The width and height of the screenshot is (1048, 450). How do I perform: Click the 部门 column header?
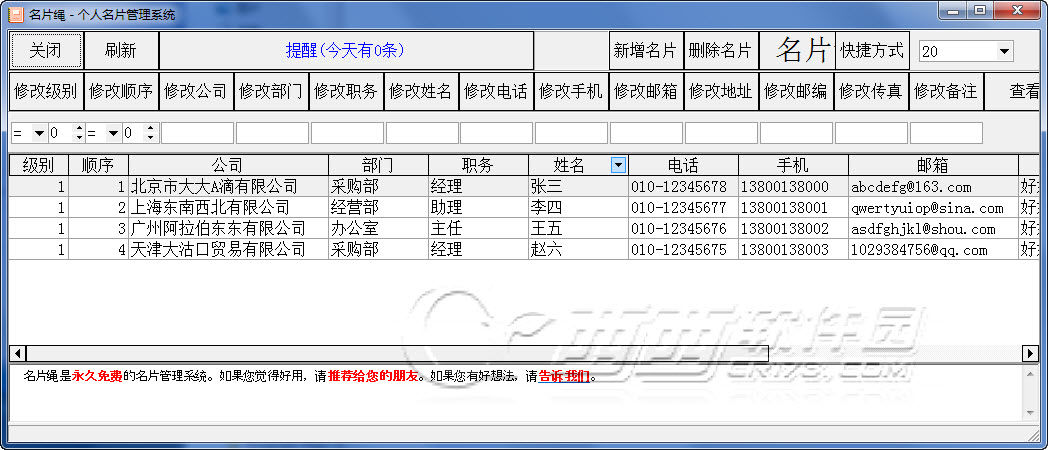click(378, 165)
